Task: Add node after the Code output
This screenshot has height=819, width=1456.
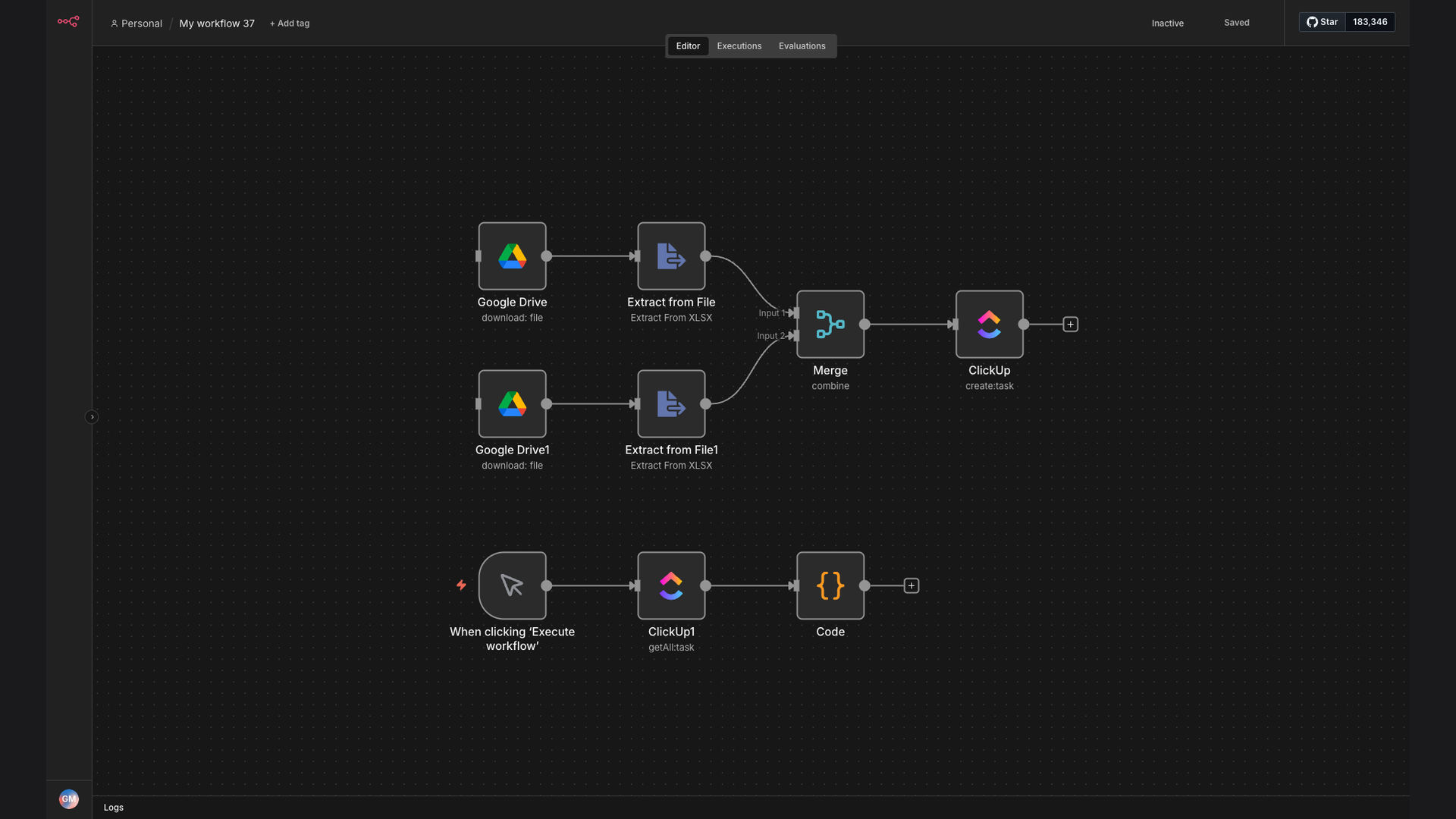Action: click(x=911, y=586)
